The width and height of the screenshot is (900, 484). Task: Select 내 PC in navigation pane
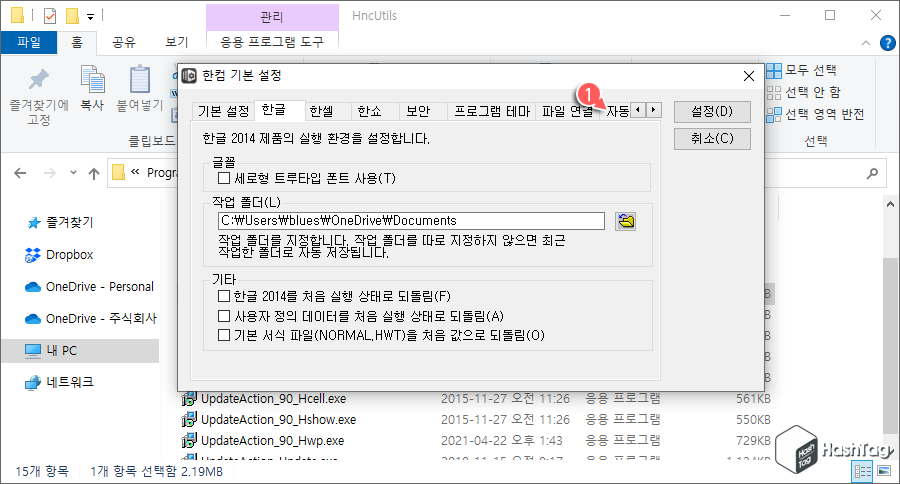click(x=80, y=351)
